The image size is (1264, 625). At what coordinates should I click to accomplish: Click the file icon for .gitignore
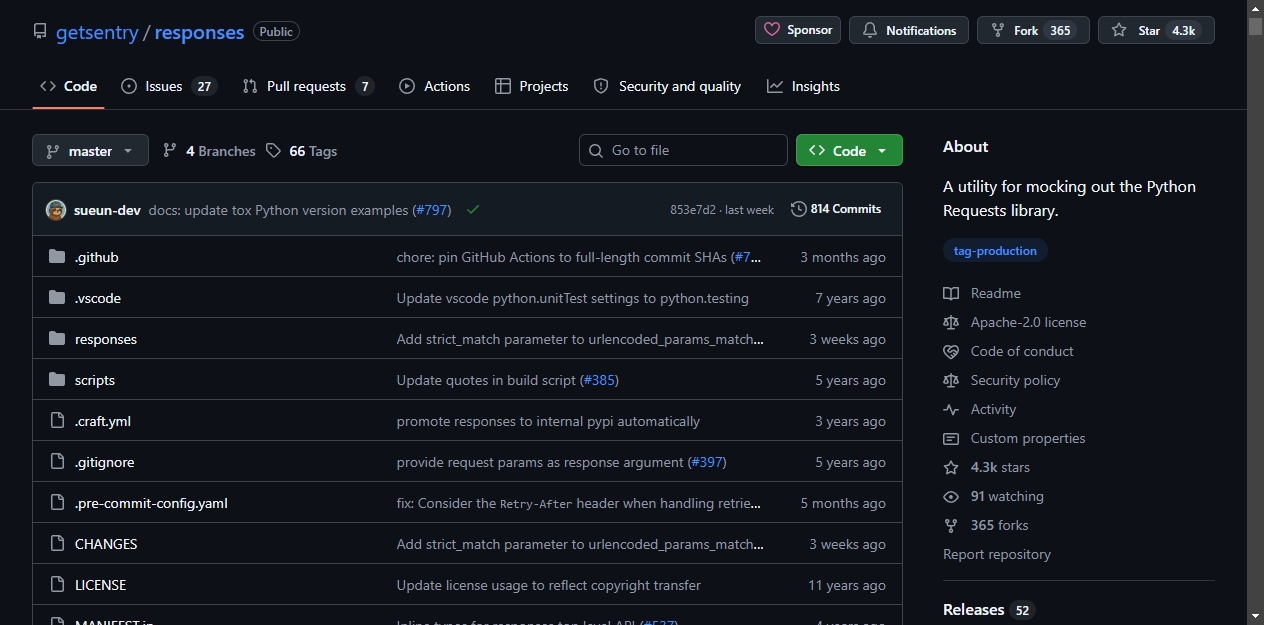57,462
